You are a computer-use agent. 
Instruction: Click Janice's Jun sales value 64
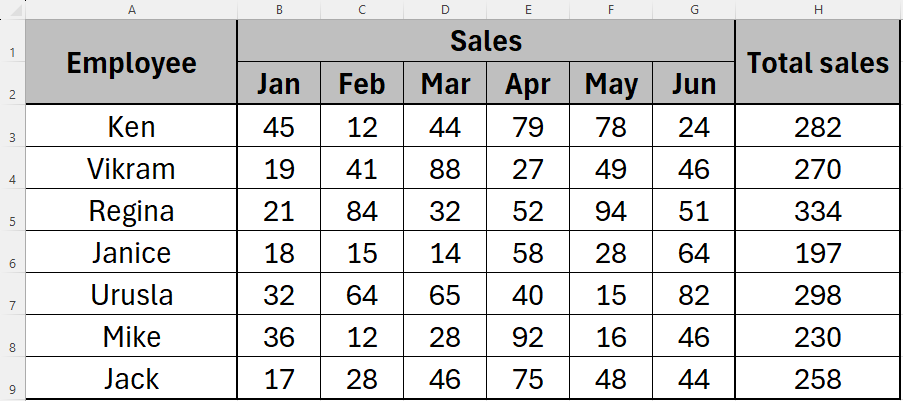[694, 254]
